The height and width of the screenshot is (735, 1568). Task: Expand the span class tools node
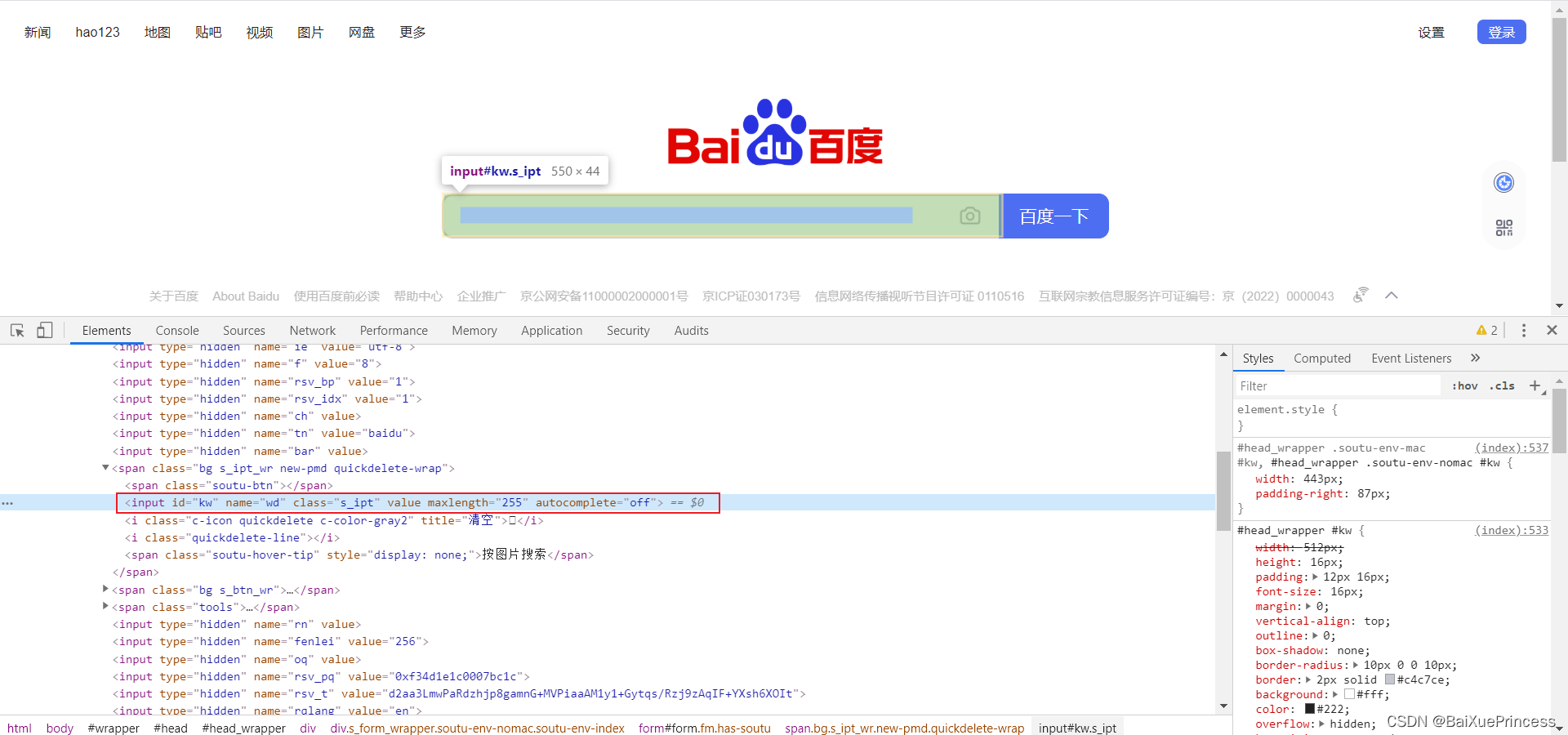[x=105, y=606]
